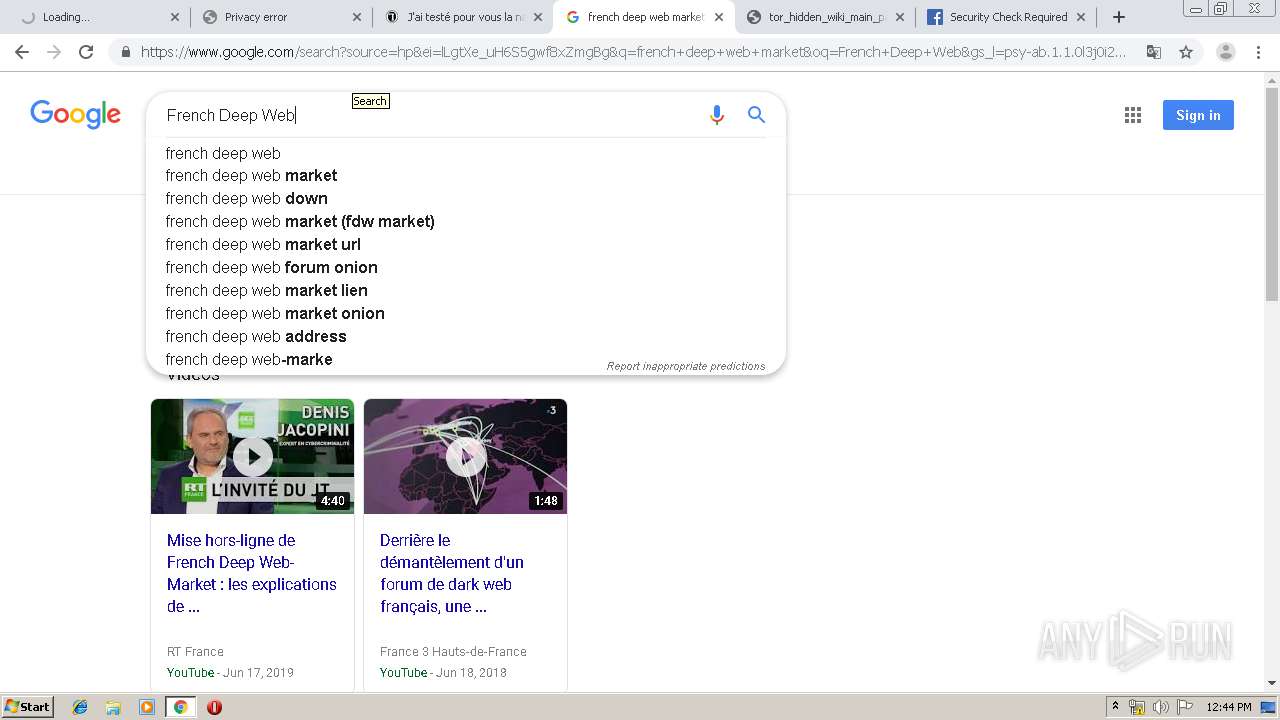Click in the French Deep Web search field
1280x720 pixels.
(430, 115)
